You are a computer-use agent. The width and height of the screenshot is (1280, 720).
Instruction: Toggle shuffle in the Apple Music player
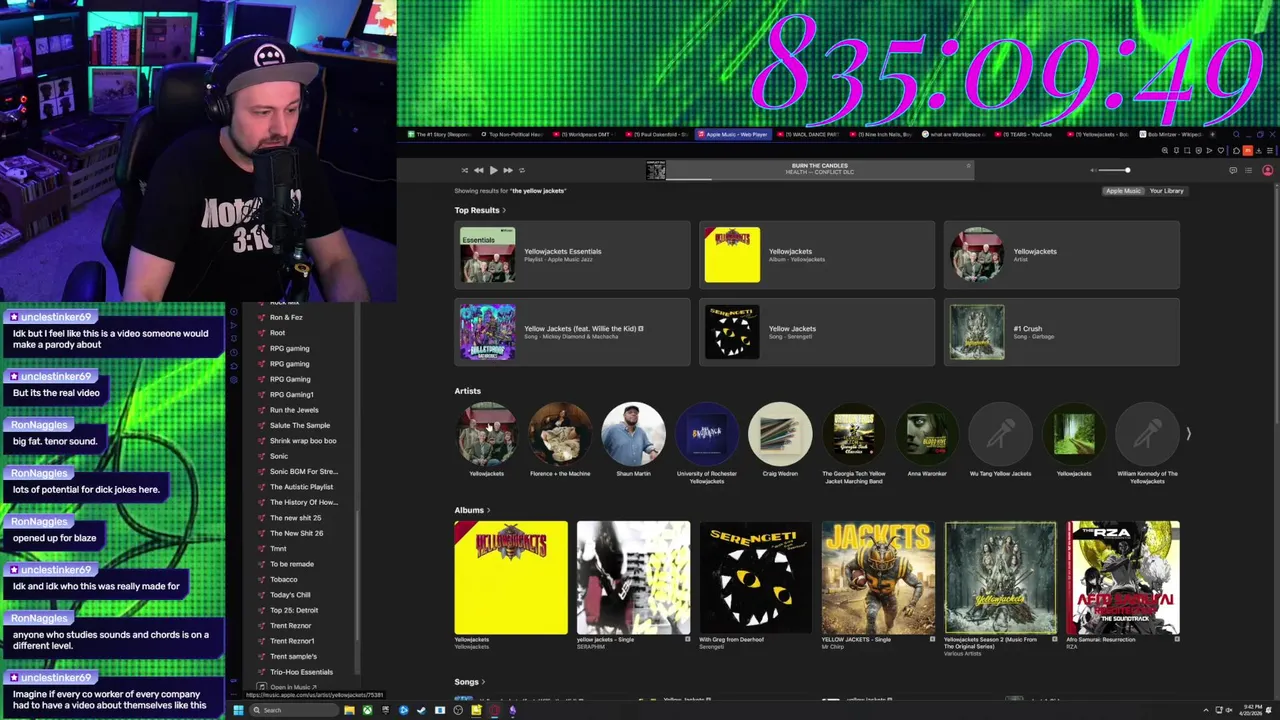[x=464, y=170]
